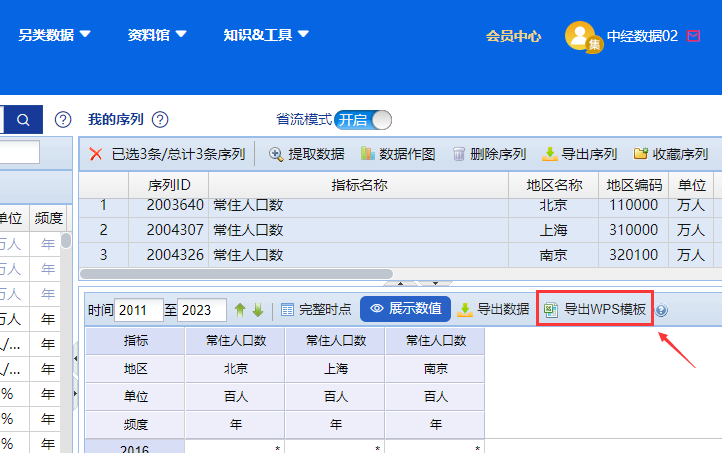Click the help icon after 导出WPS模板
Screen dimensions: 722x453
click(661, 310)
